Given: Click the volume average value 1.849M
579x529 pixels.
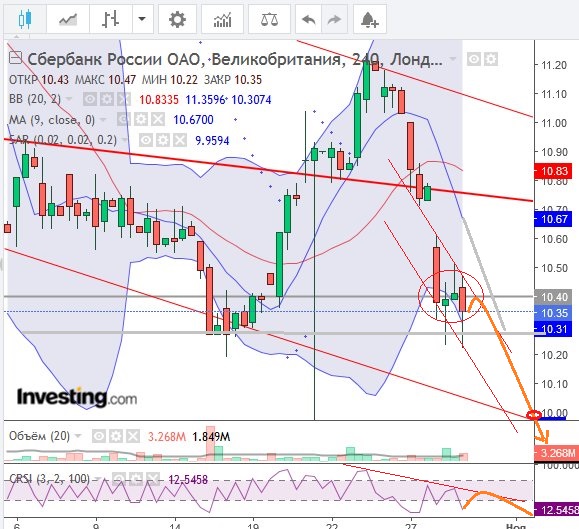Looking at the screenshot, I should pos(211,437).
